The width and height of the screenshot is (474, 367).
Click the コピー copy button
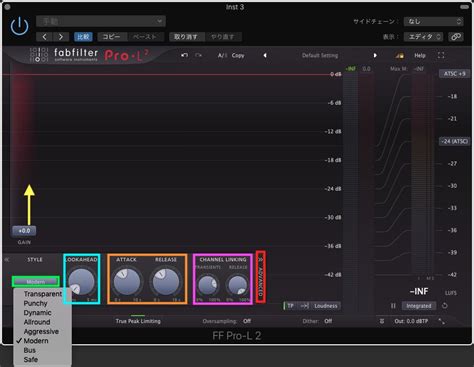[112, 37]
